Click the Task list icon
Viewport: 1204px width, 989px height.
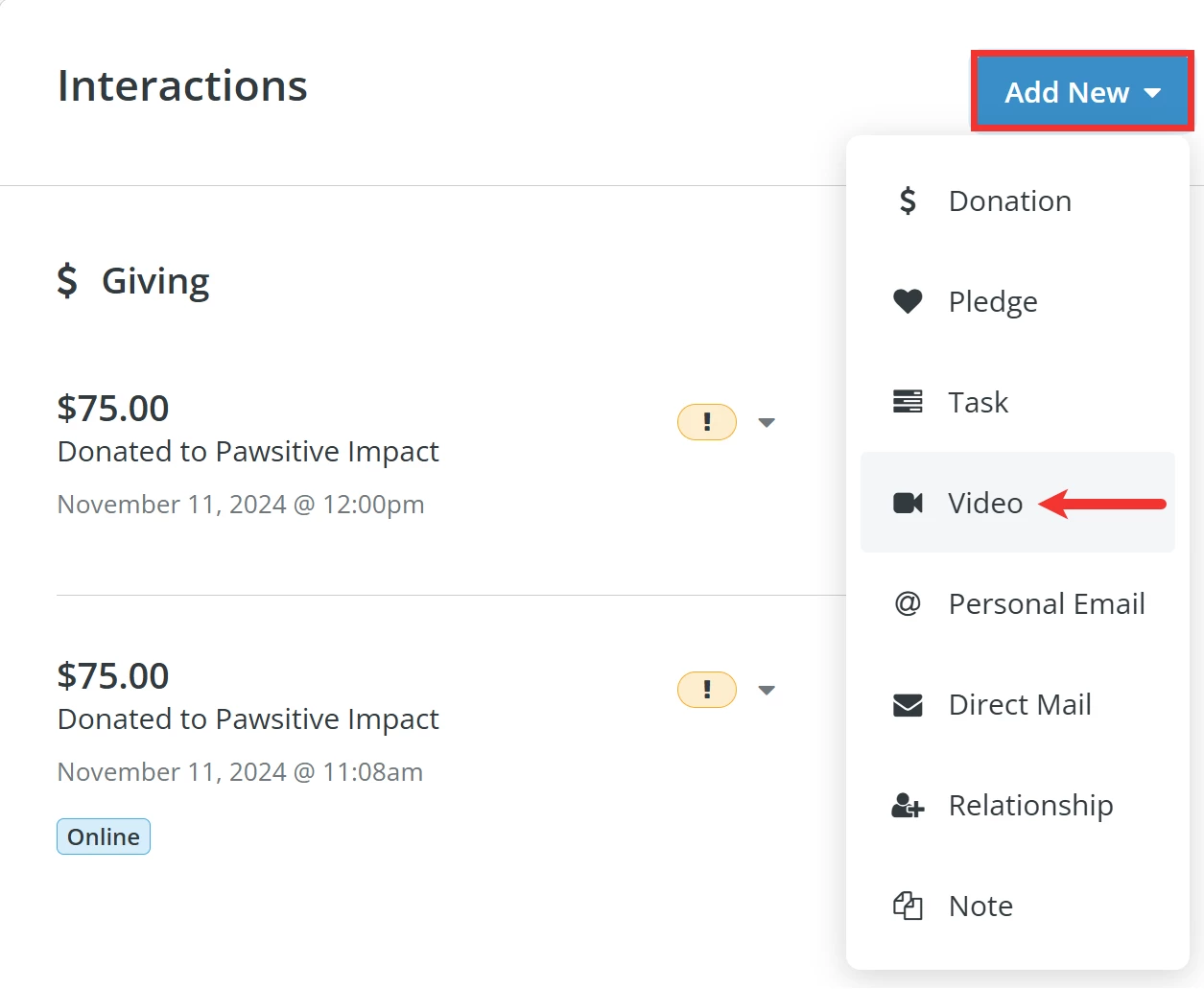[908, 402]
